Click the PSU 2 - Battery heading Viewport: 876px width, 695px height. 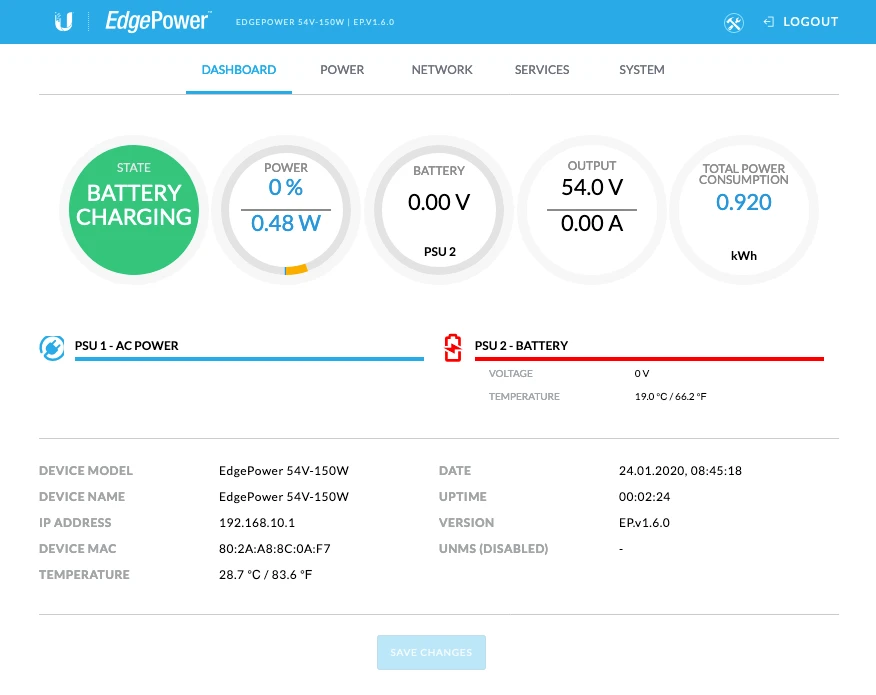coord(521,346)
